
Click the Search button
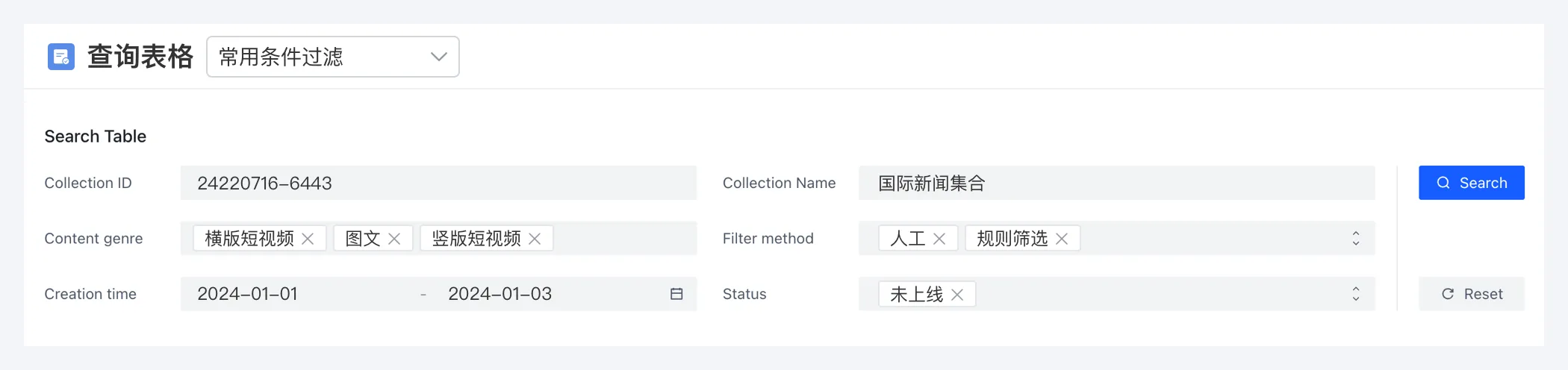(1471, 183)
